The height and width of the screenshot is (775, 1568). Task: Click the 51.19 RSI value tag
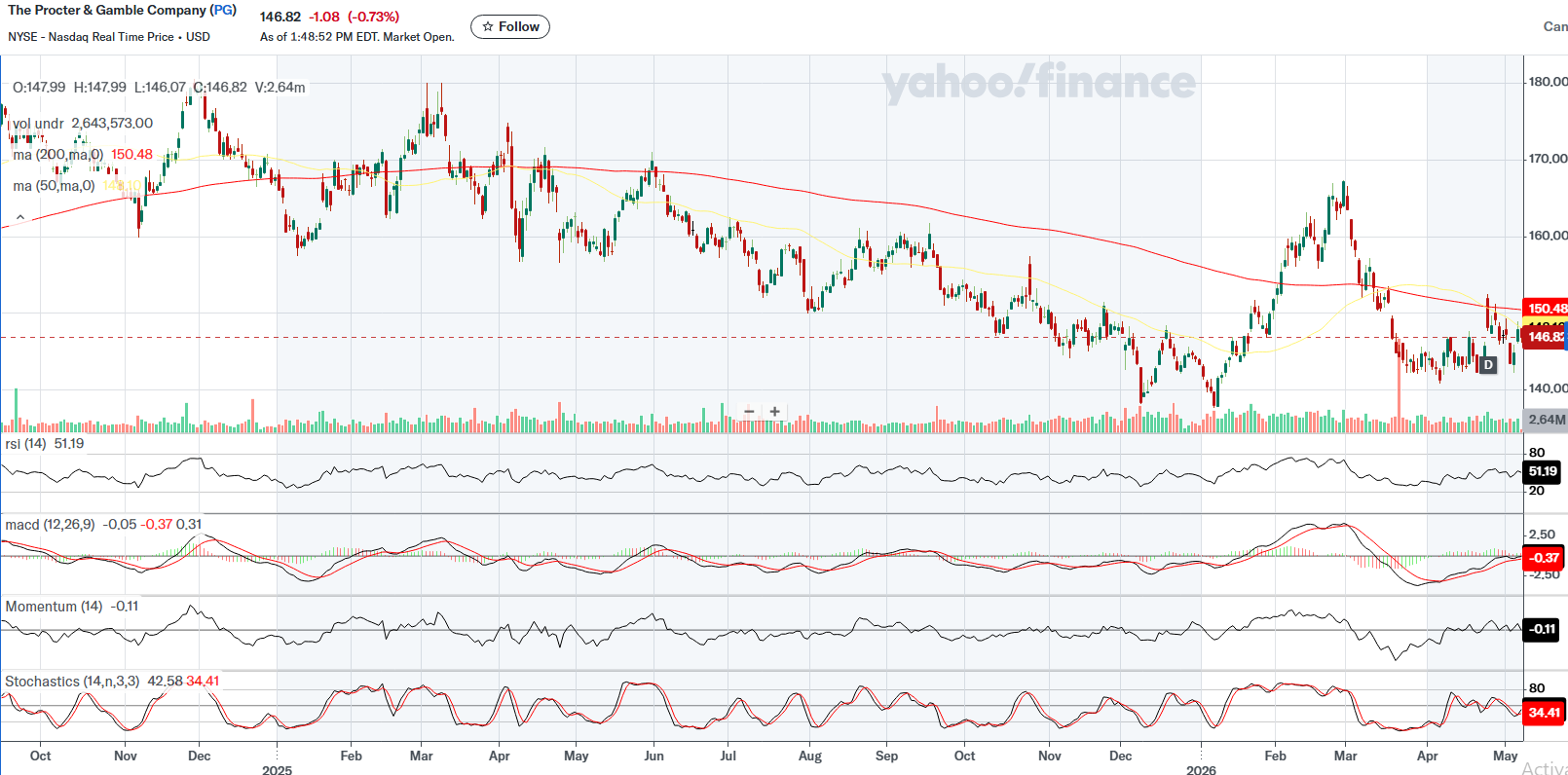point(1543,471)
